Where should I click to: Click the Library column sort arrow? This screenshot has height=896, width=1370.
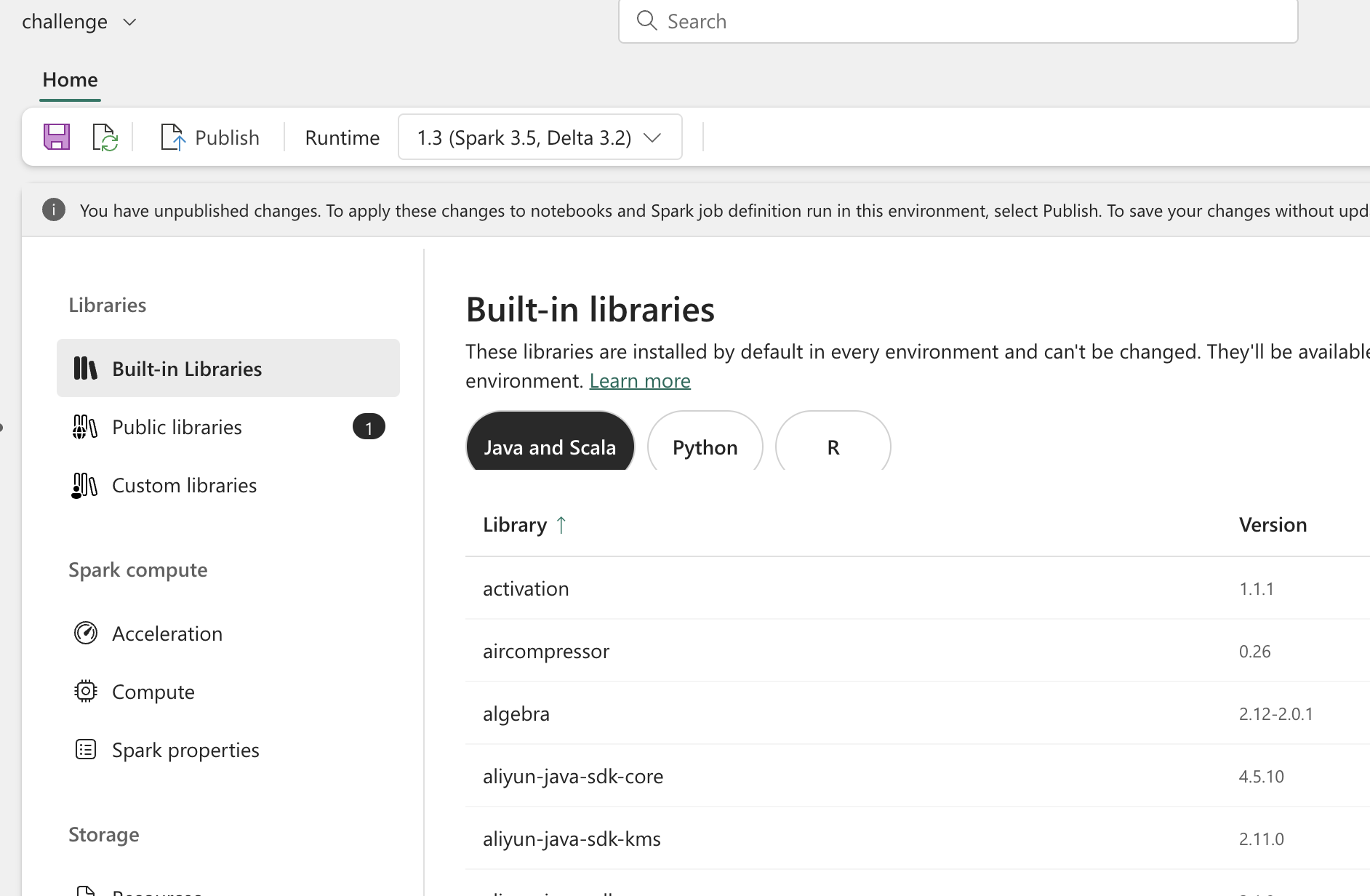(x=561, y=524)
